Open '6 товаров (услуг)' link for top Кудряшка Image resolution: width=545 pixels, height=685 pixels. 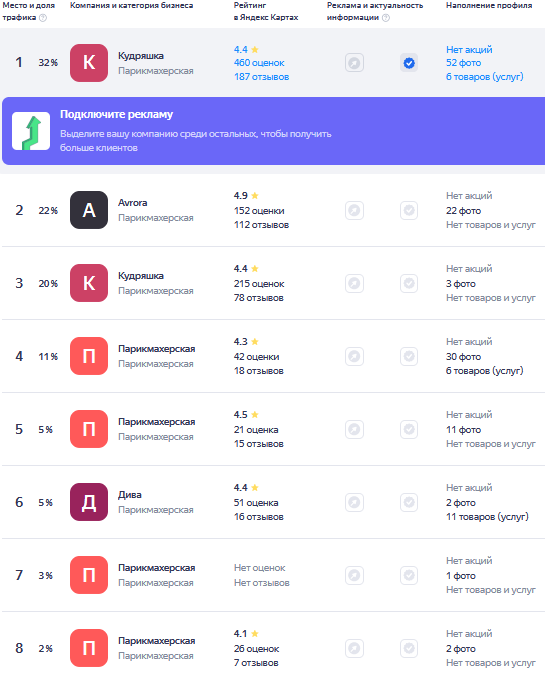[x=484, y=77]
